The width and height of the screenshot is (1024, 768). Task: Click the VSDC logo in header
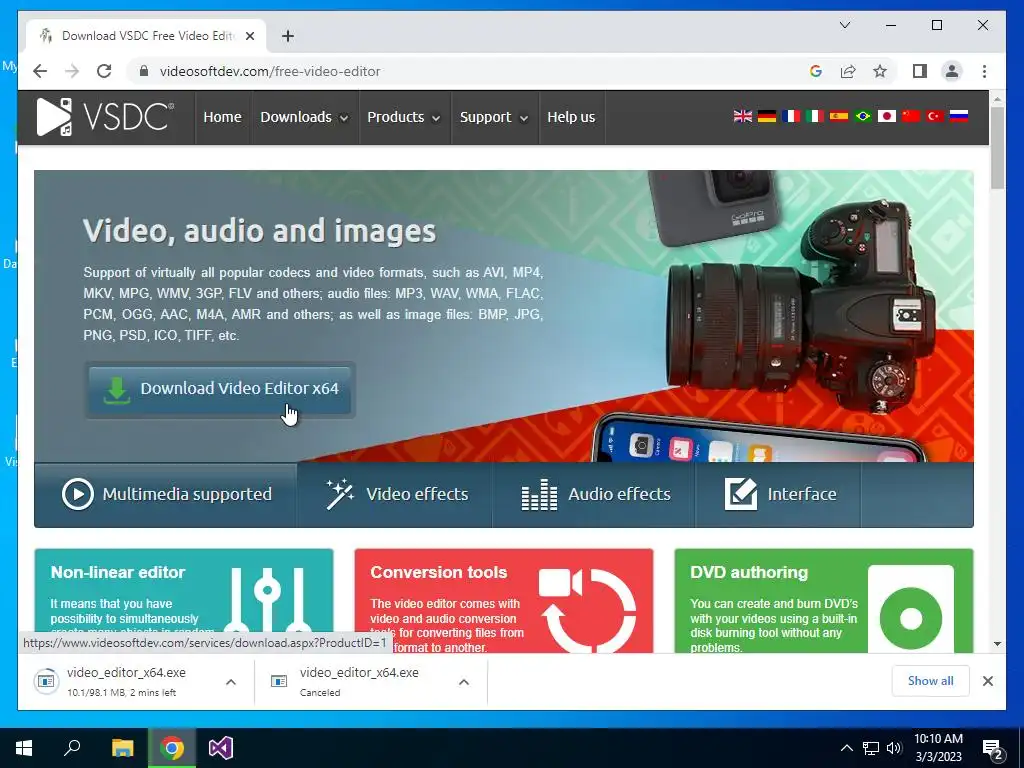tap(106, 117)
